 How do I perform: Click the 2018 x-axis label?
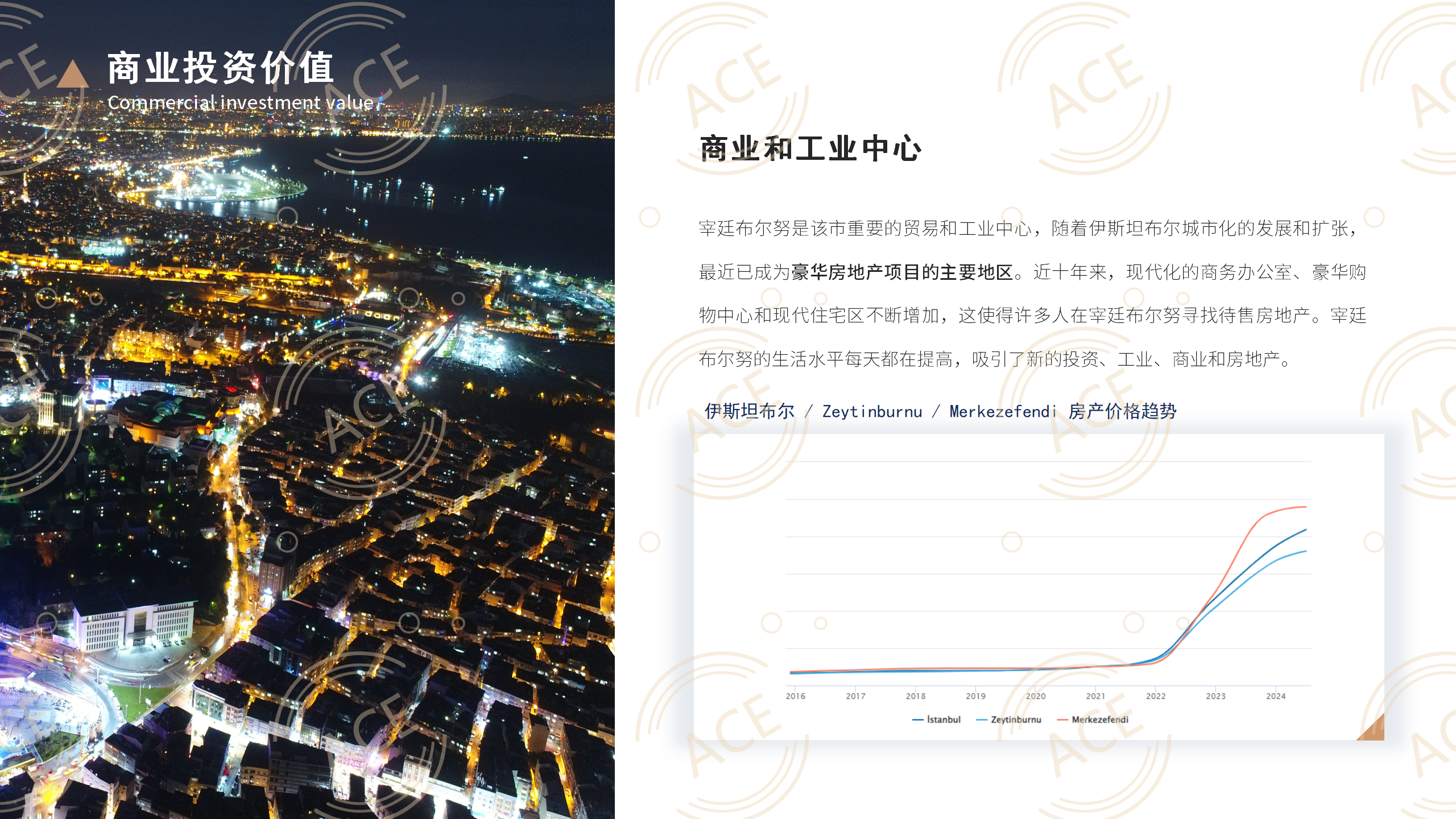pyautogui.click(x=915, y=696)
